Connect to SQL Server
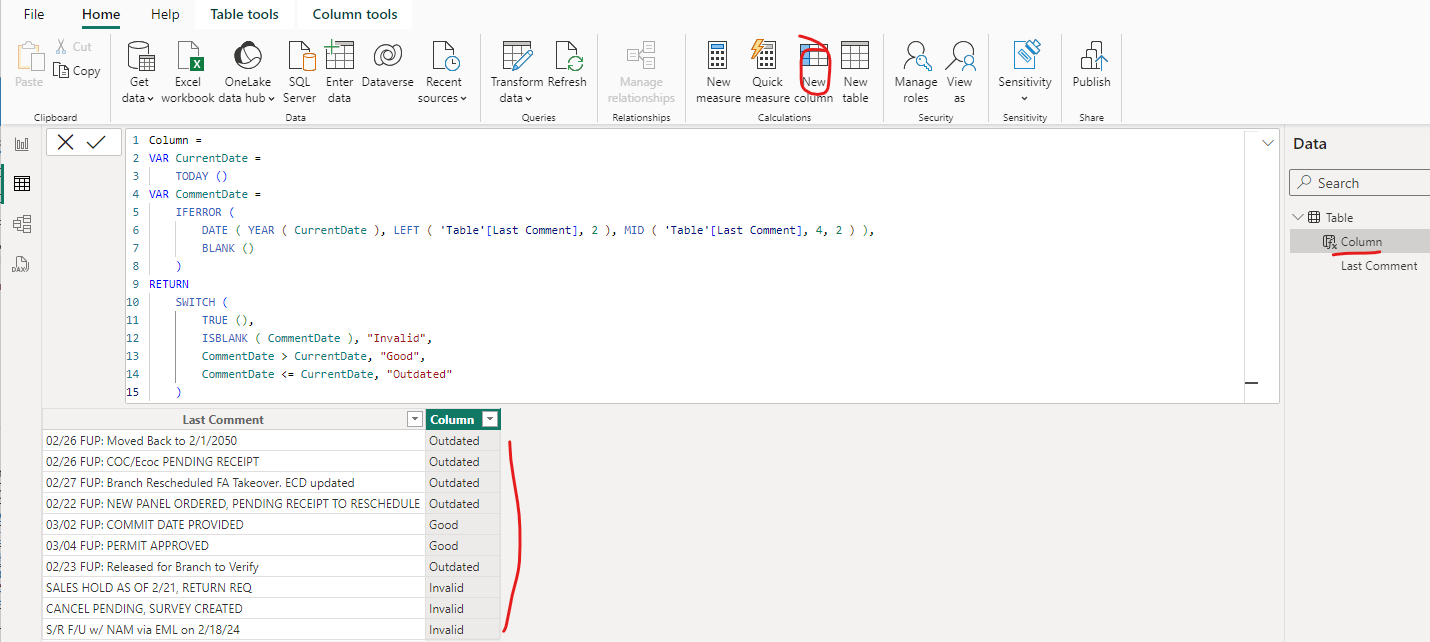Image resolution: width=1430 pixels, height=642 pixels. (299, 73)
